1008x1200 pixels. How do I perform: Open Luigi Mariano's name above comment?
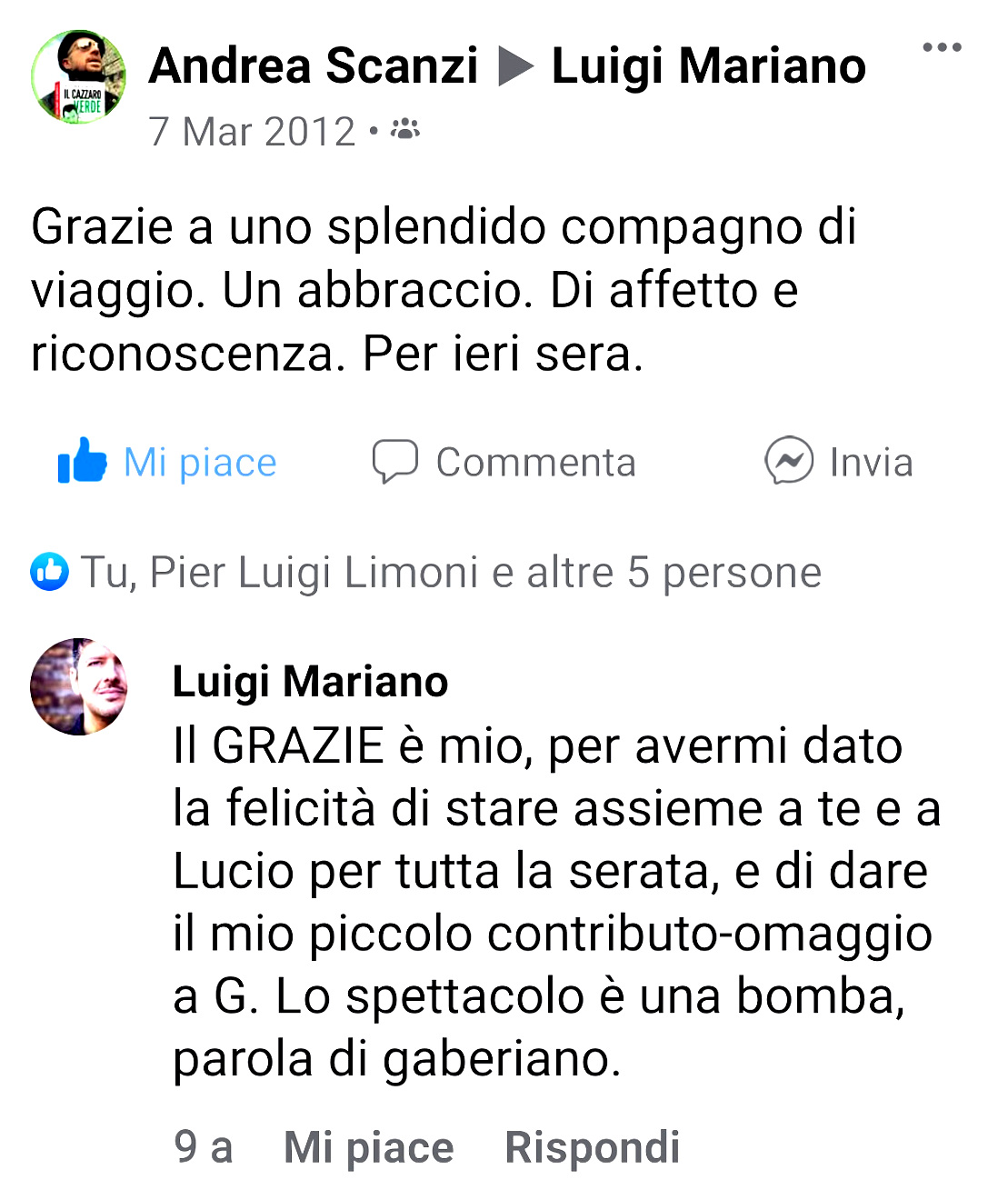click(x=310, y=682)
